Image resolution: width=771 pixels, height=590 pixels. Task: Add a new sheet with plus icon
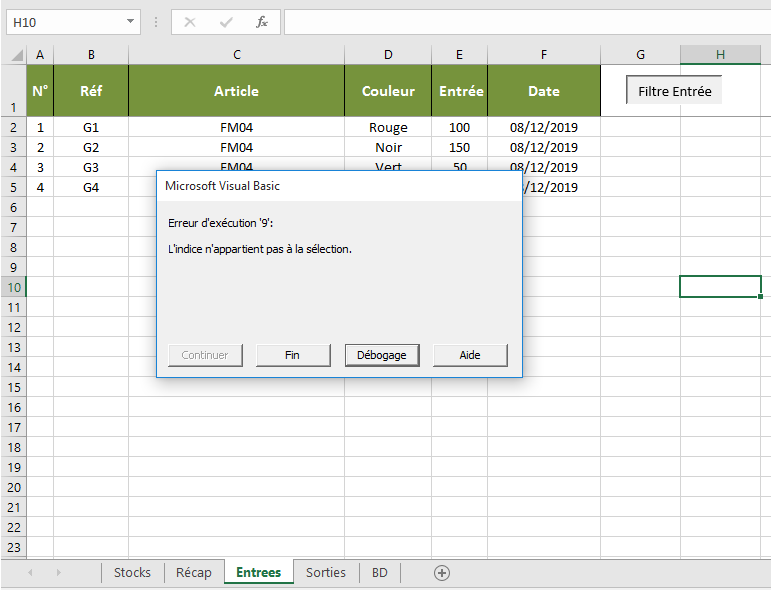click(442, 573)
